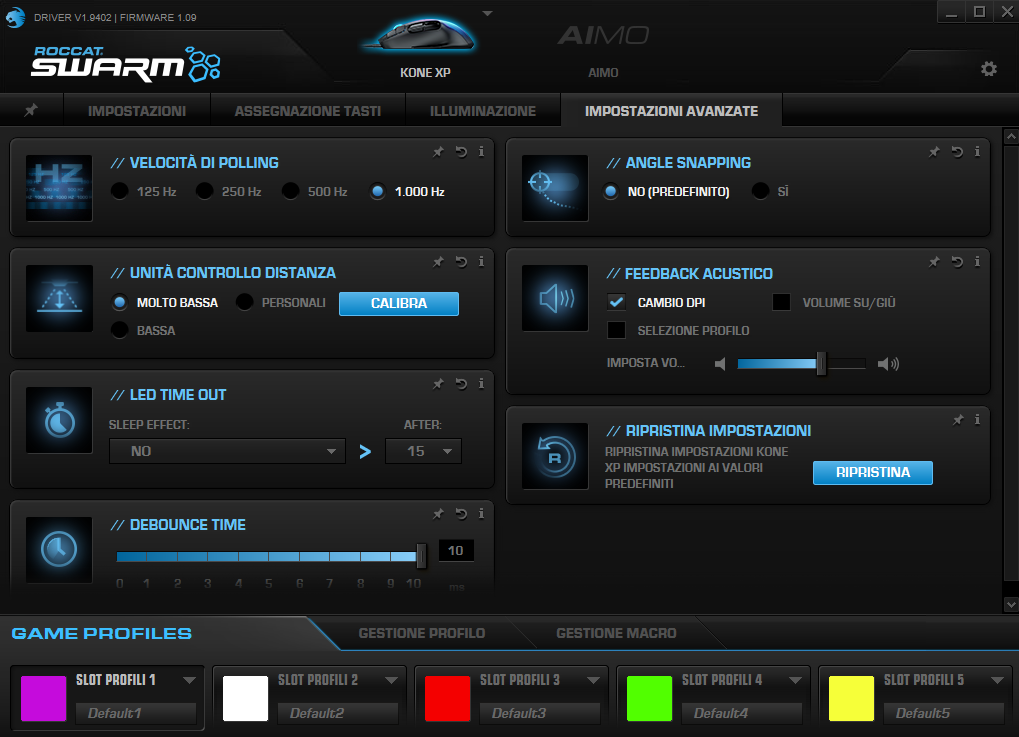This screenshot has width=1019, height=737.
Task: Open the Sleep Effect dropdown
Action: point(227,451)
